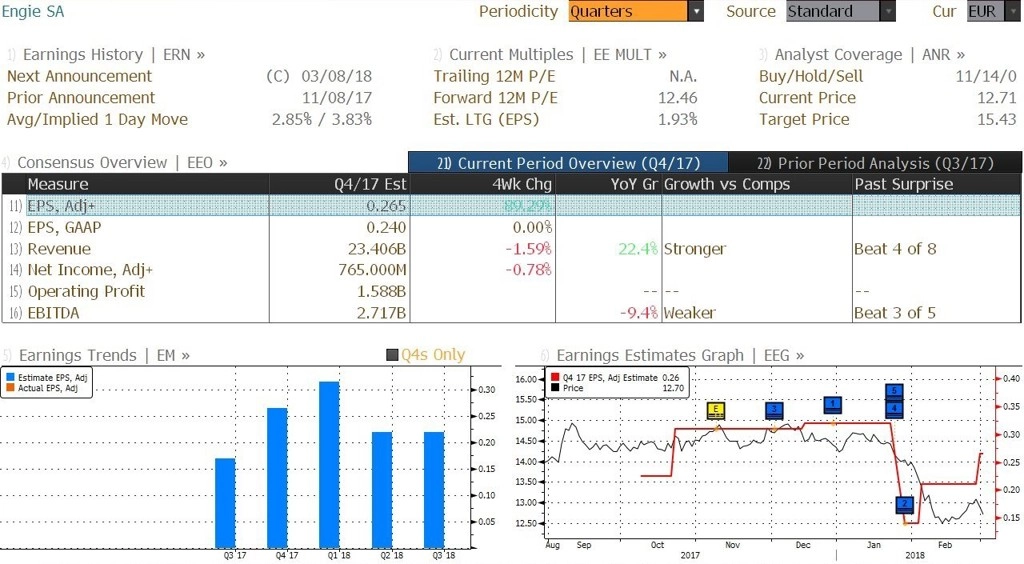Click the blue marker 2 on estimates graph

coord(904,505)
